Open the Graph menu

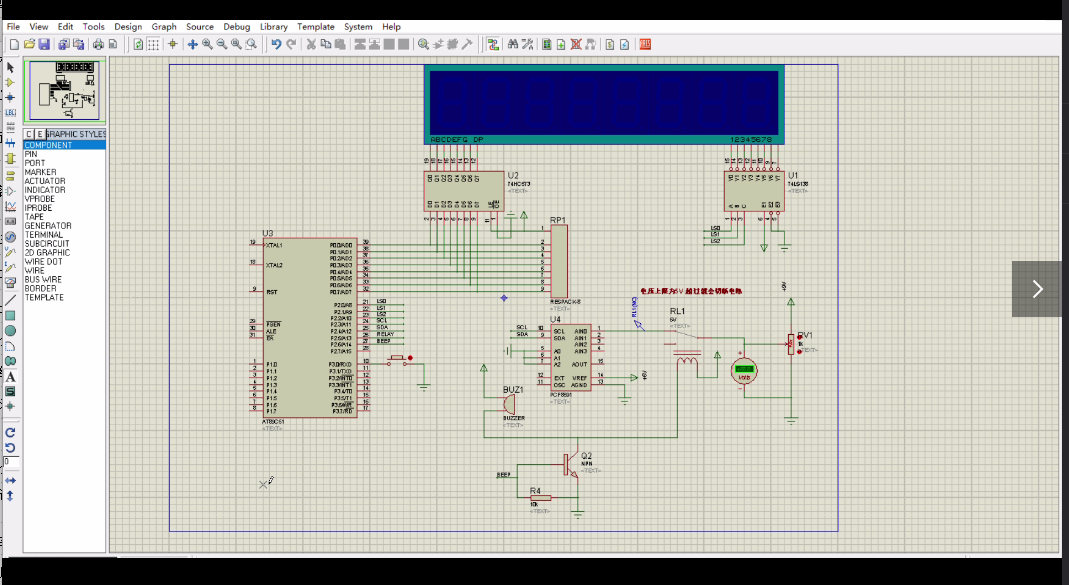pos(164,27)
